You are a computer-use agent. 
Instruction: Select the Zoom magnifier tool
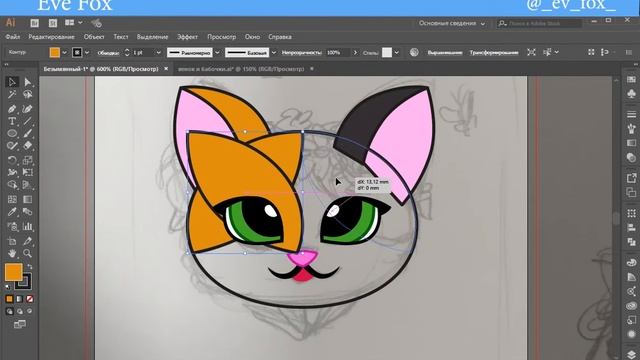point(27,253)
